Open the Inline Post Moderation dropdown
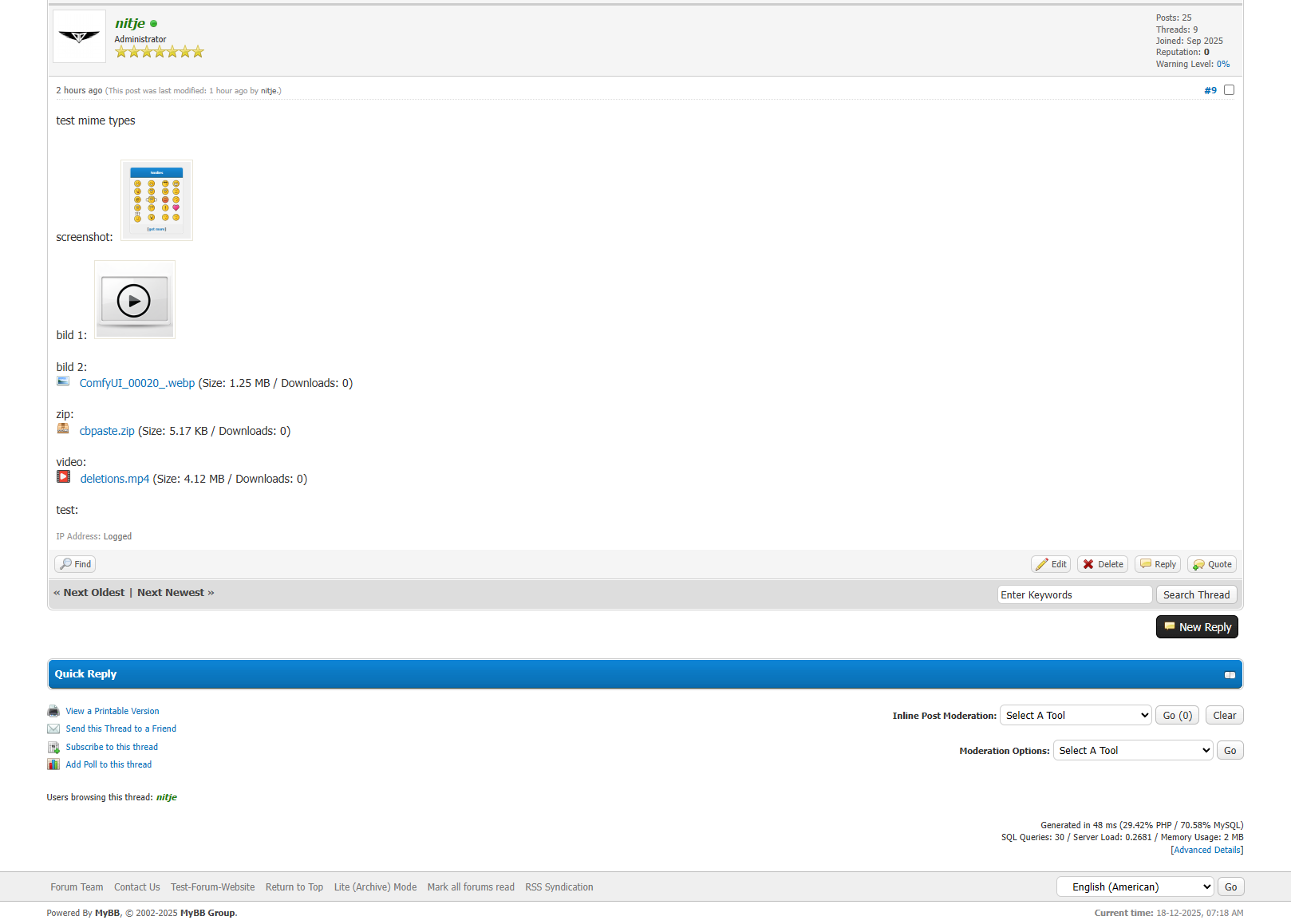The height and width of the screenshot is (924, 1291). [x=1075, y=716]
